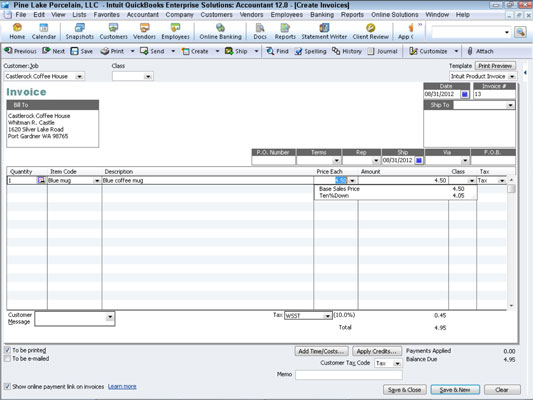Toggle Show online payment link checkbox
Viewport: 533px width, 400px height.
(7, 386)
